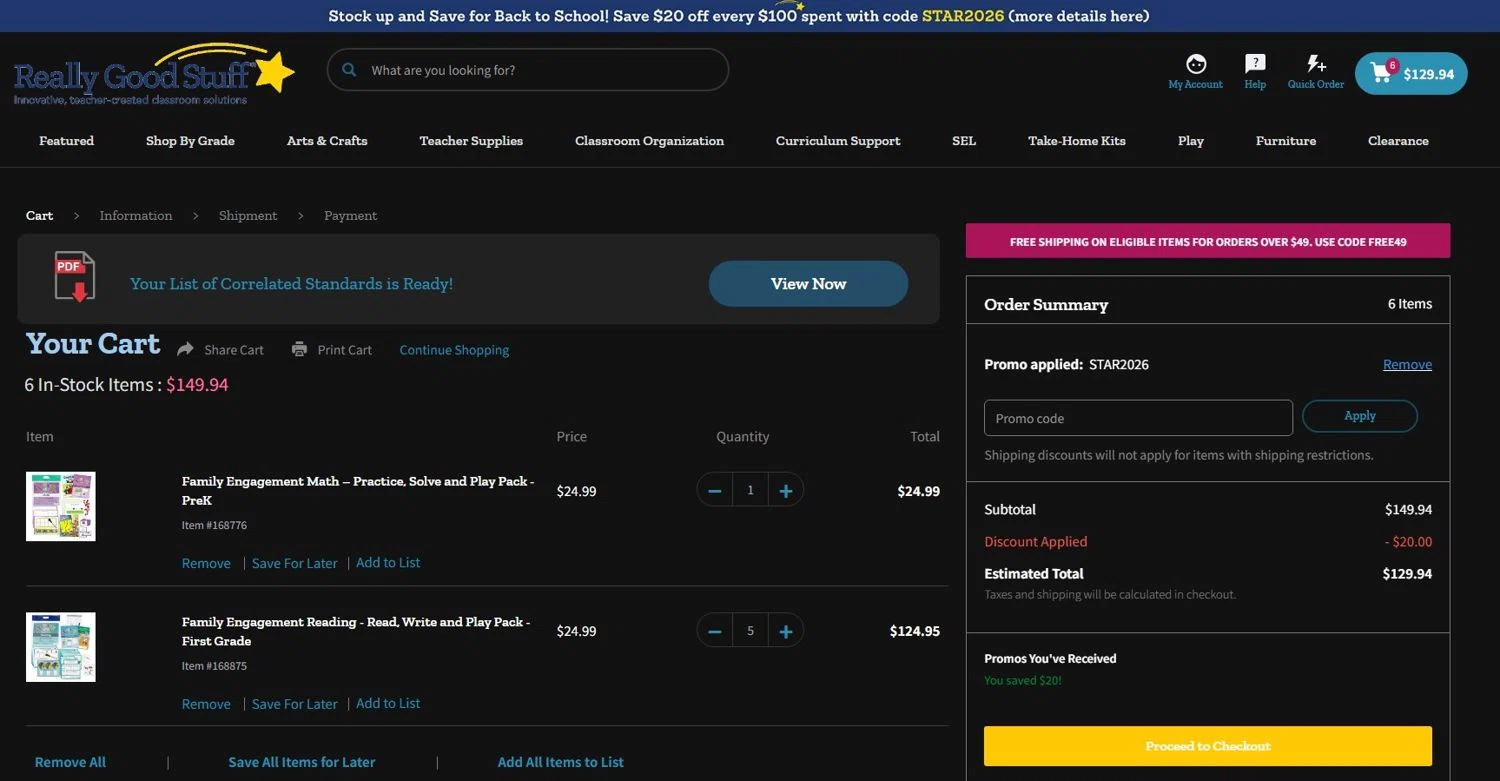
Task: Click the Information breadcrumb step
Action: (x=136, y=215)
